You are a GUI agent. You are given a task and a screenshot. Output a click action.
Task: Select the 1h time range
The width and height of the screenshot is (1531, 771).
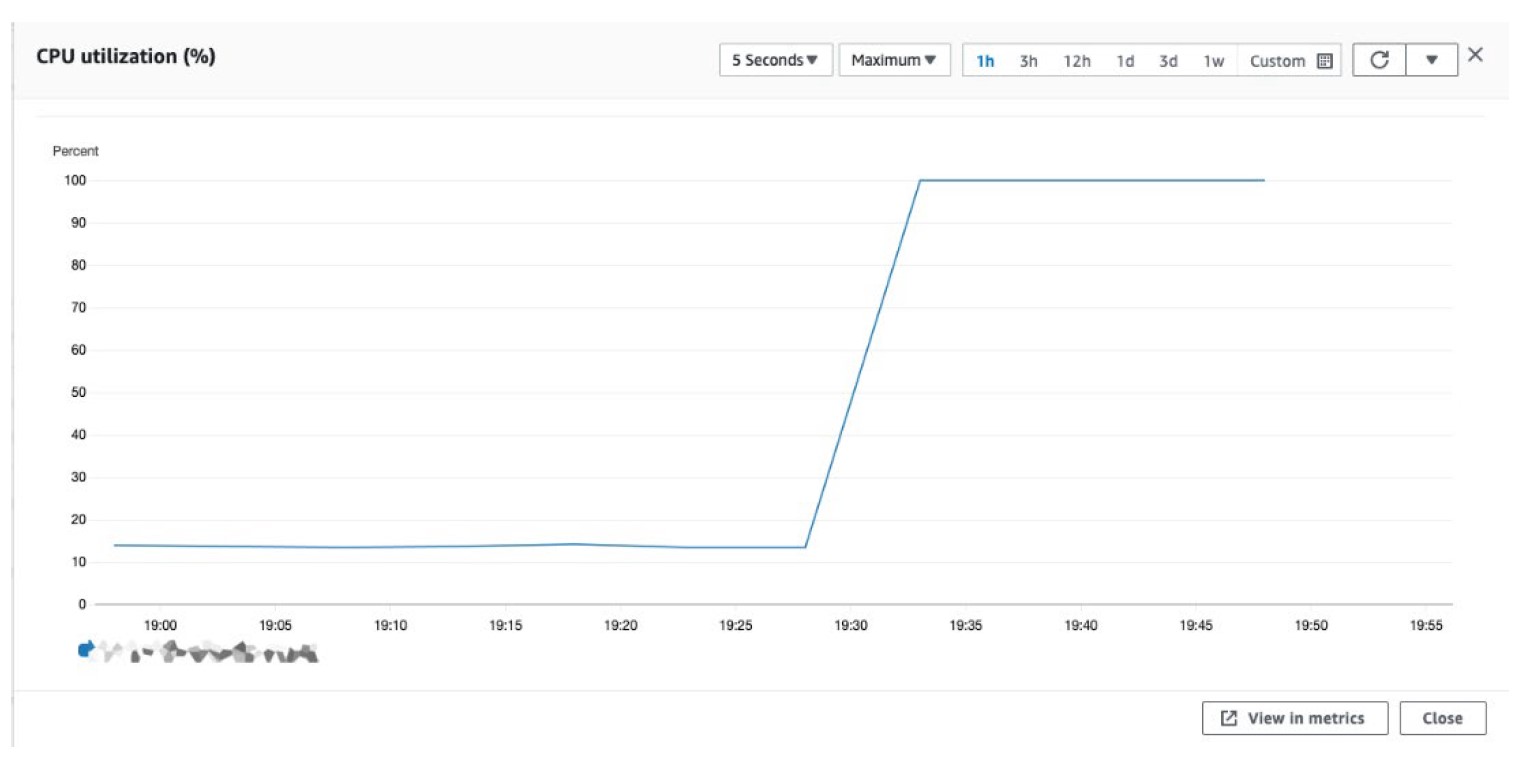coord(985,61)
